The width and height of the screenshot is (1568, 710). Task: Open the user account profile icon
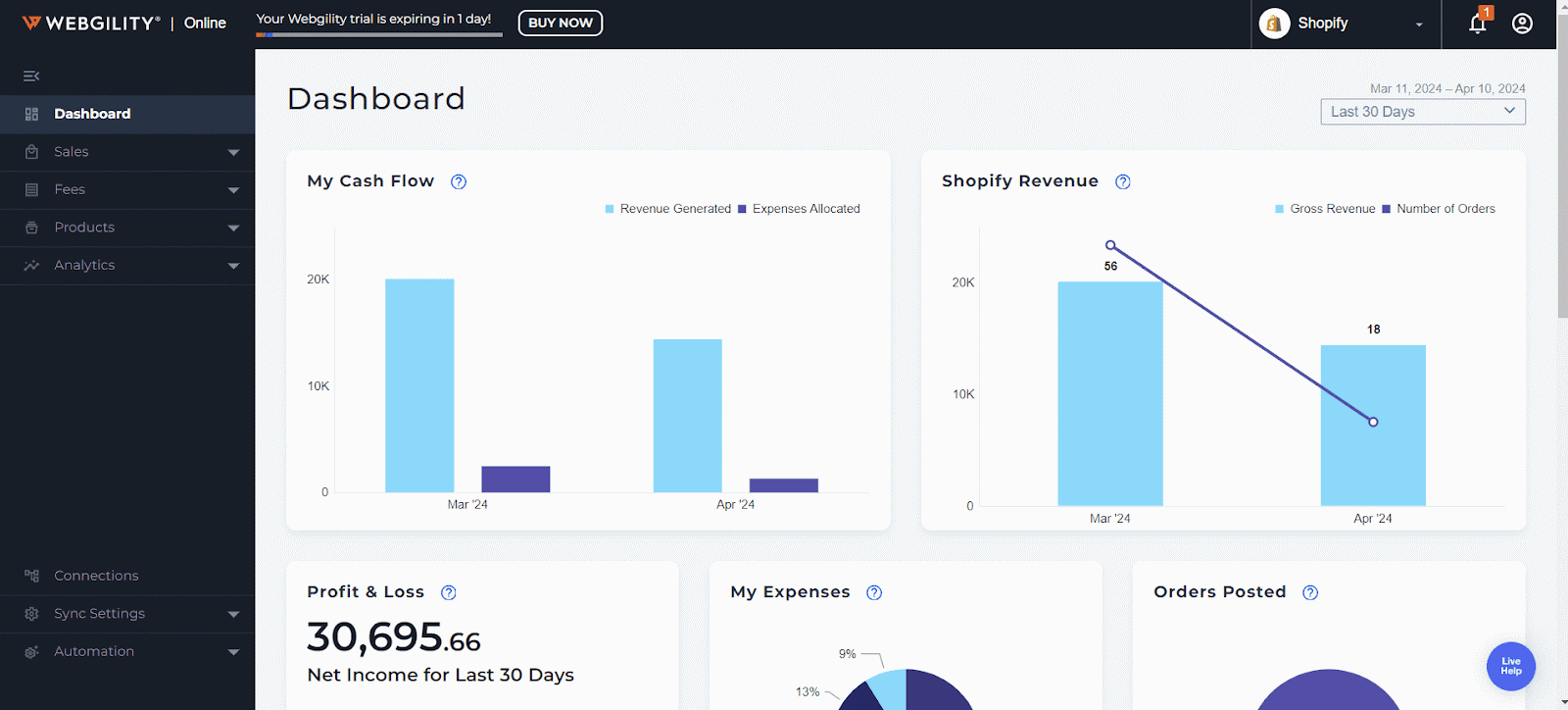click(1522, 24)
